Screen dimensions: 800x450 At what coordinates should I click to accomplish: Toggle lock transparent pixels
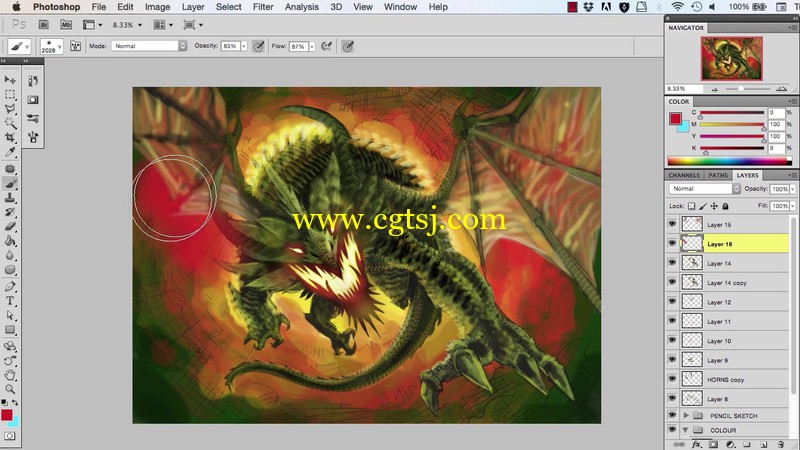click(x=691, y=206)
